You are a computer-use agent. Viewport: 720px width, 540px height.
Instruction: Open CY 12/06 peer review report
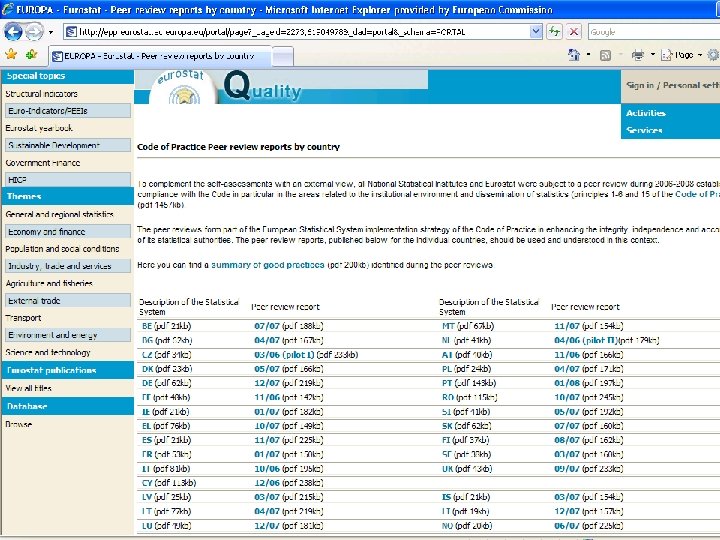(267, 483)
